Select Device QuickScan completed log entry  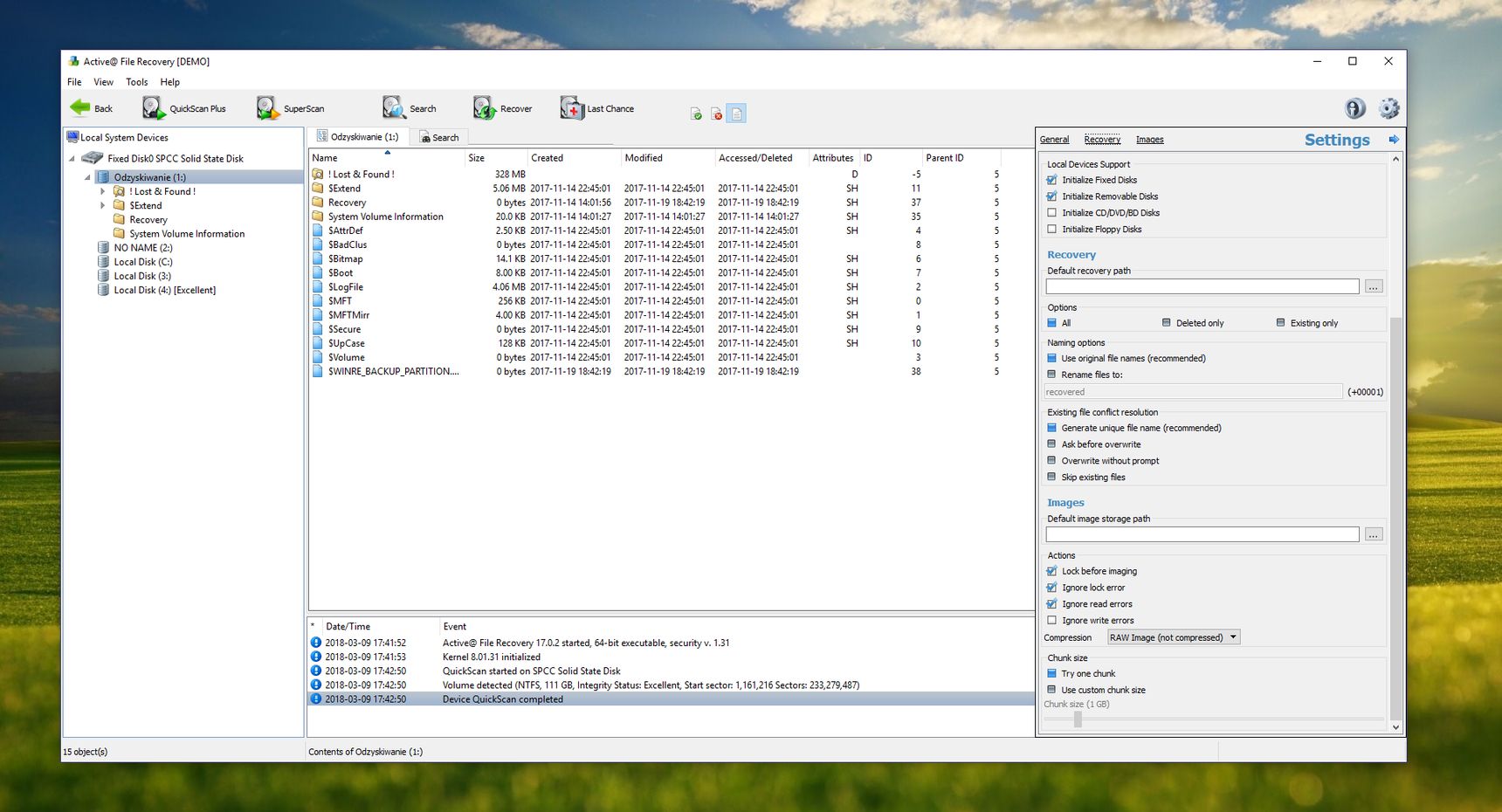(671, 699)
